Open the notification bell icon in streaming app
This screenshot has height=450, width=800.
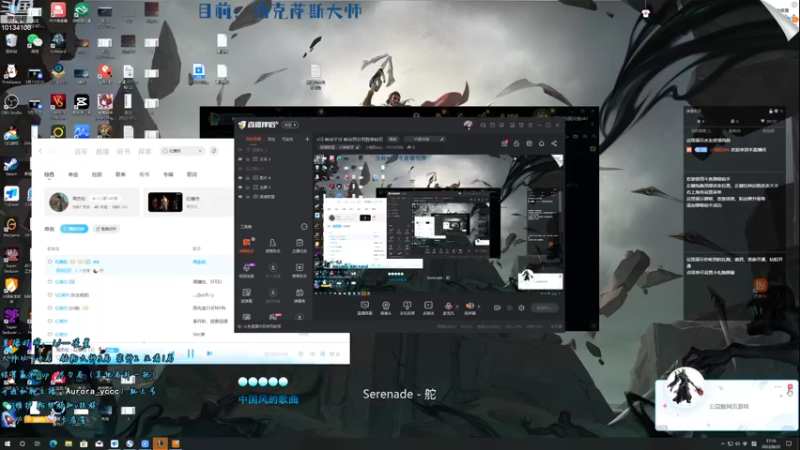coord(541,144)
